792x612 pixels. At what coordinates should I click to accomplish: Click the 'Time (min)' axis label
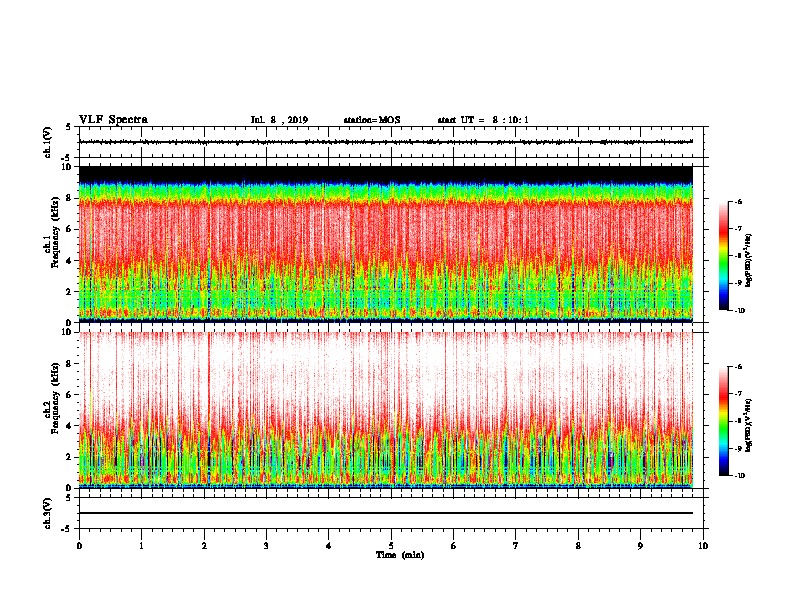click(400, 555)
